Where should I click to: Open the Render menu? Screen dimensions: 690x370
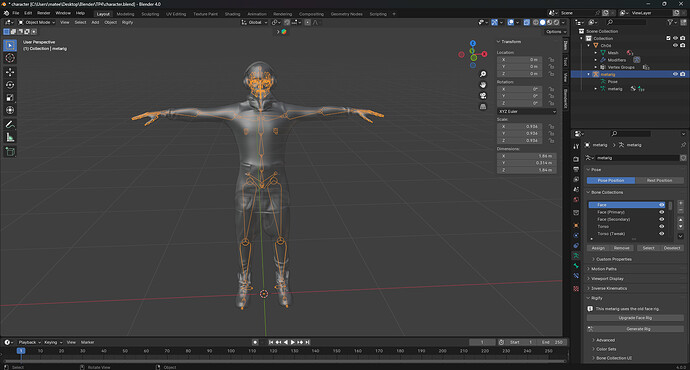[44, 13]
